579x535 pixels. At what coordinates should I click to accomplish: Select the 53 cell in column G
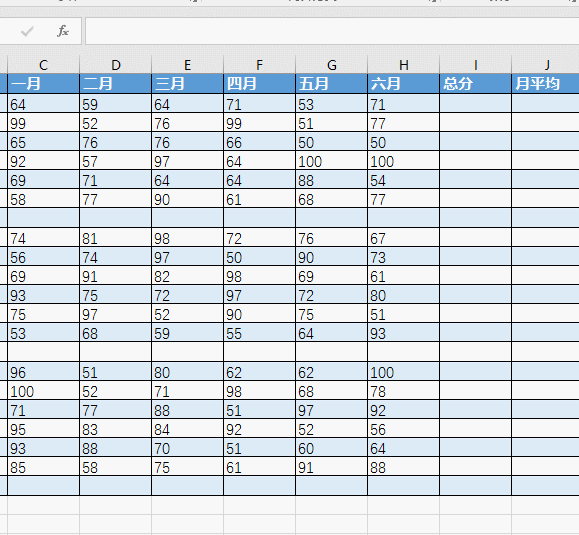click(x=332, y=104)
